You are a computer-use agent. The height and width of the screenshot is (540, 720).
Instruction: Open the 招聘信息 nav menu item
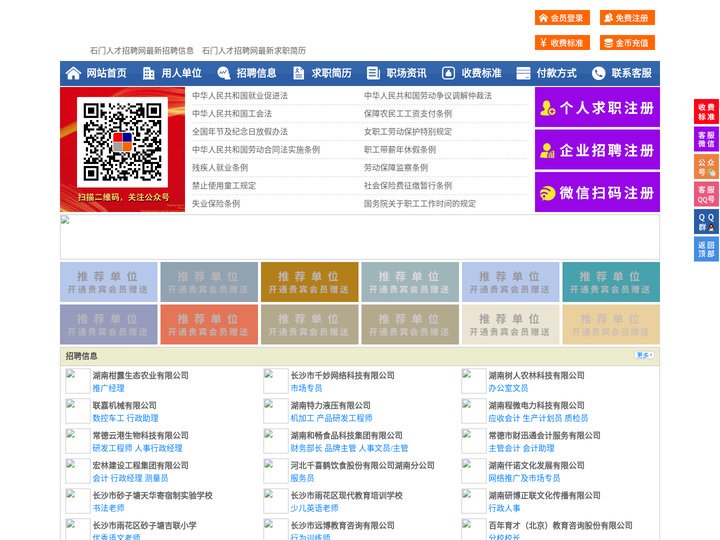coord(256,73)
